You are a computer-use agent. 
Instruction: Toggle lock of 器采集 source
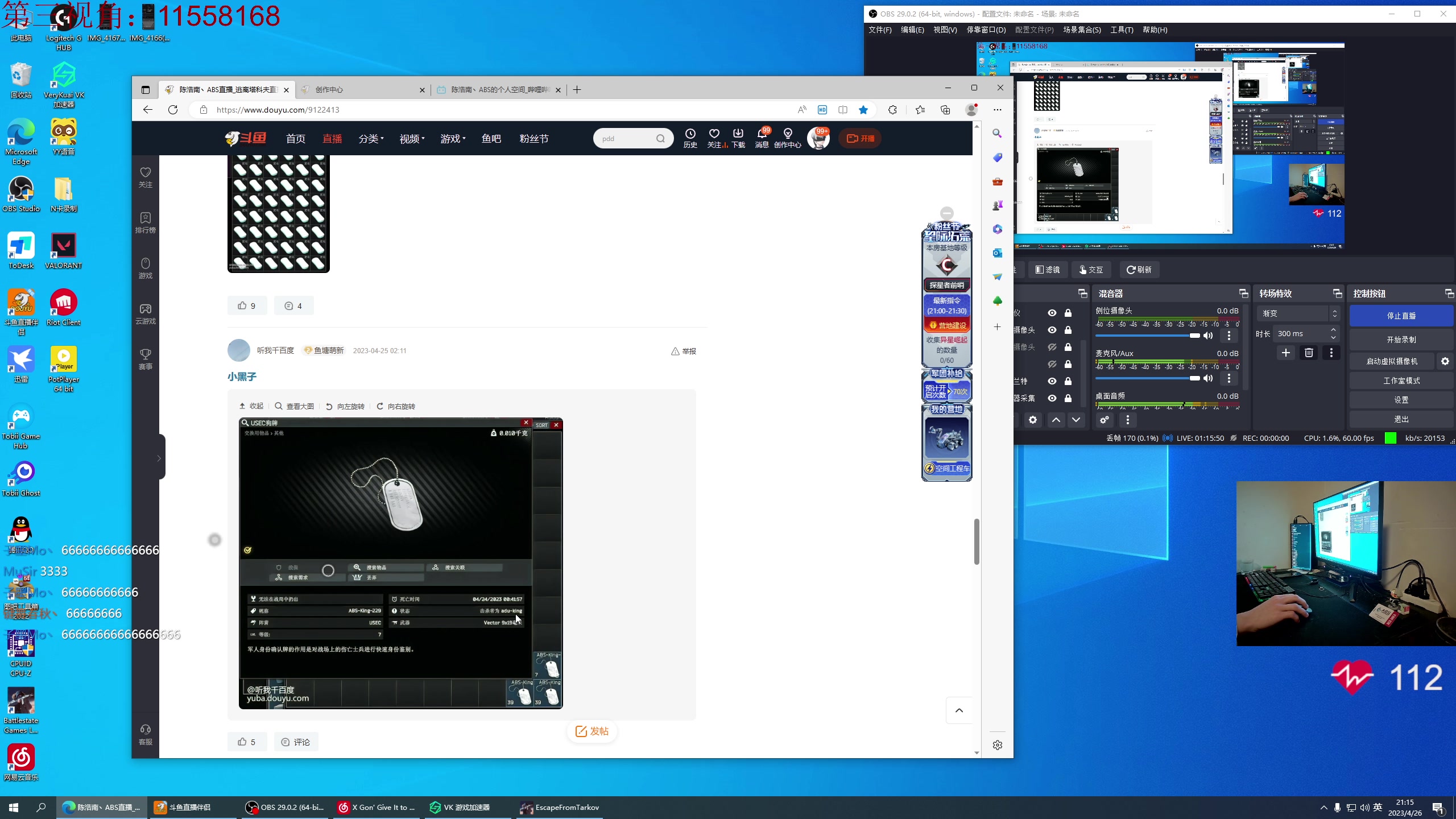pos(1068,398)
